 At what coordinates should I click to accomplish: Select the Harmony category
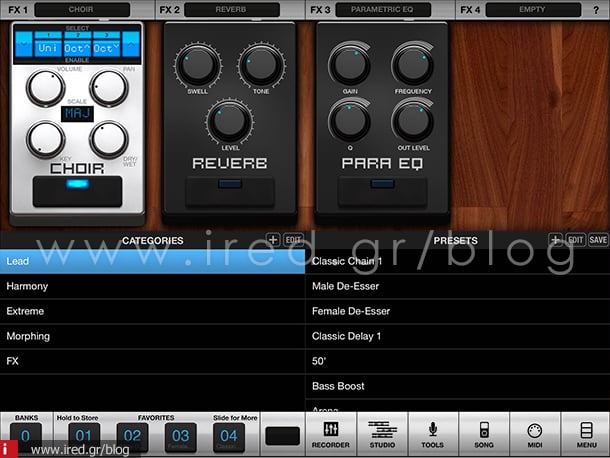[152, 286]
